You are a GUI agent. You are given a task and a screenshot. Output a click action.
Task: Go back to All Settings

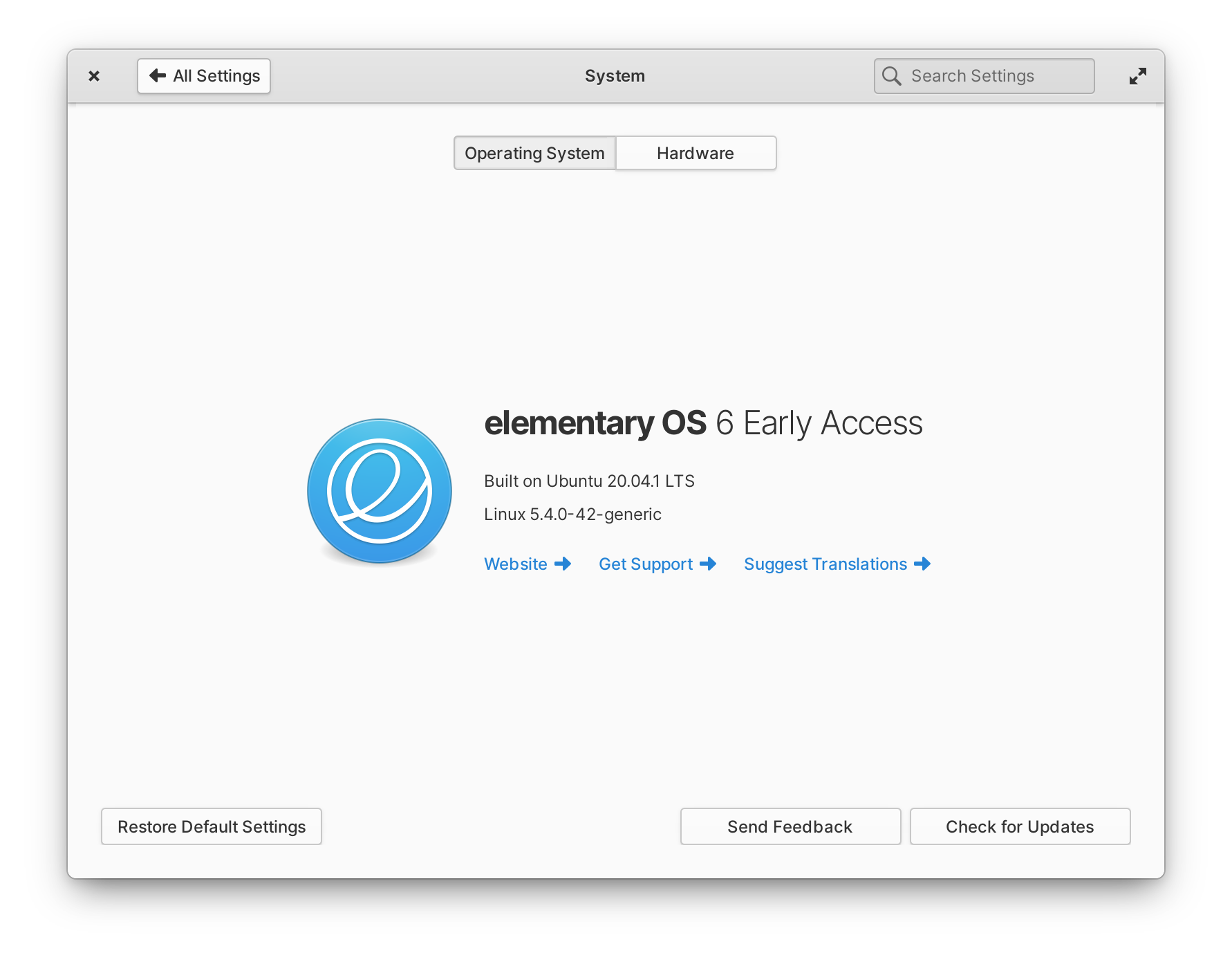[204, 76]
